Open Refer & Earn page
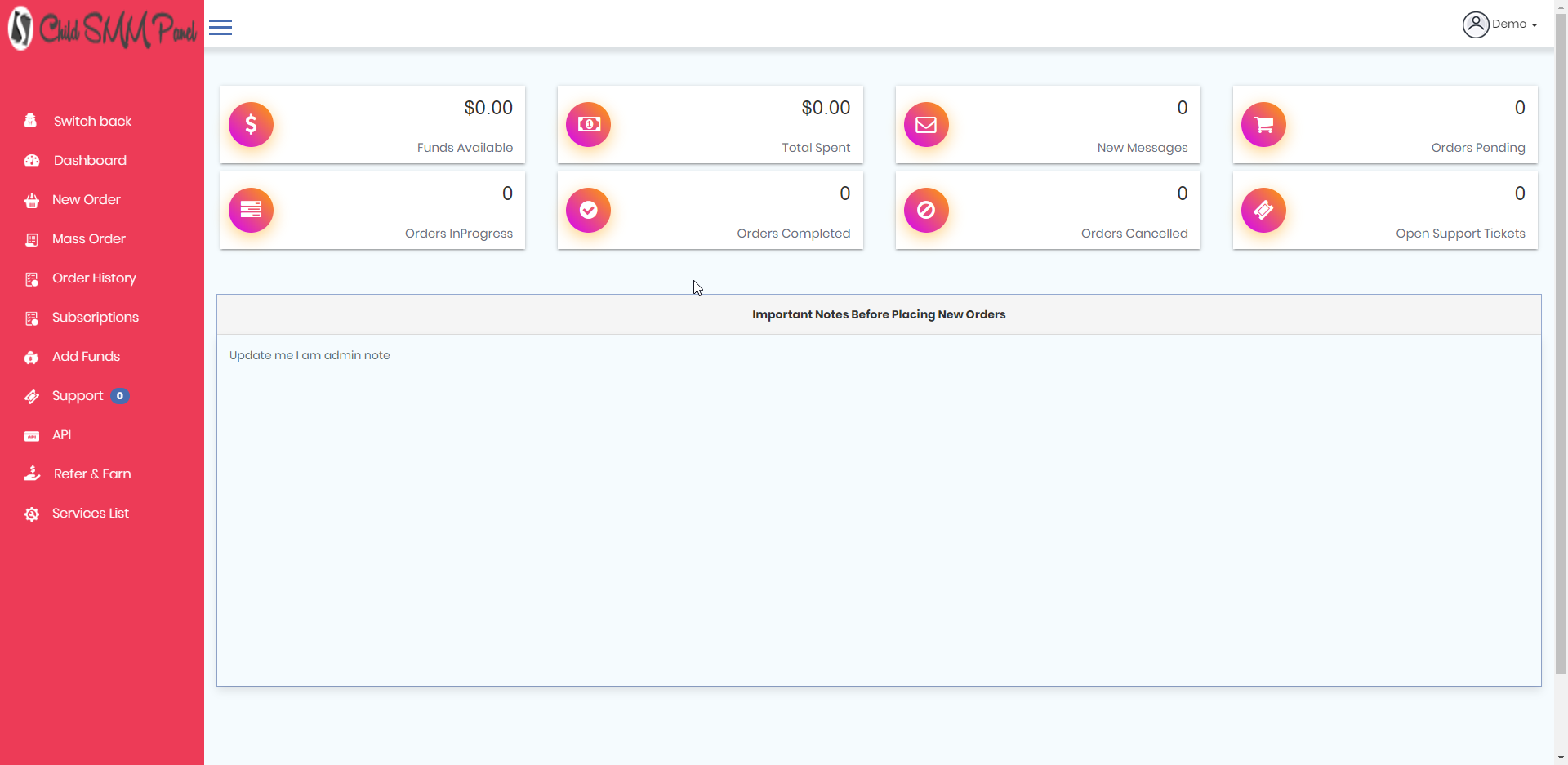Screen dimensions: 1568x765 pyautogui.click(x=91, y=474)
